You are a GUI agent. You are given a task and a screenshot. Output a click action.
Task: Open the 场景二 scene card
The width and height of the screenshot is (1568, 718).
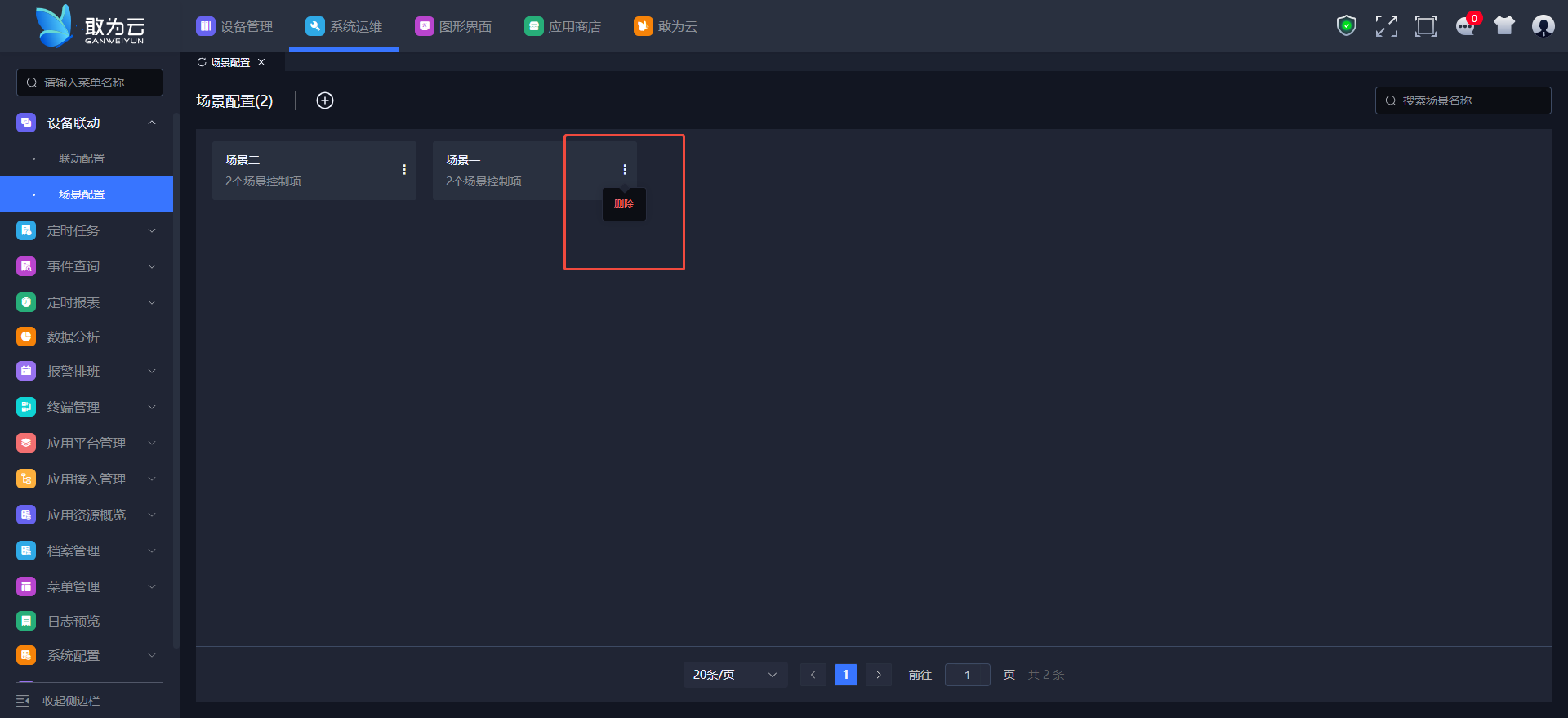314,170
